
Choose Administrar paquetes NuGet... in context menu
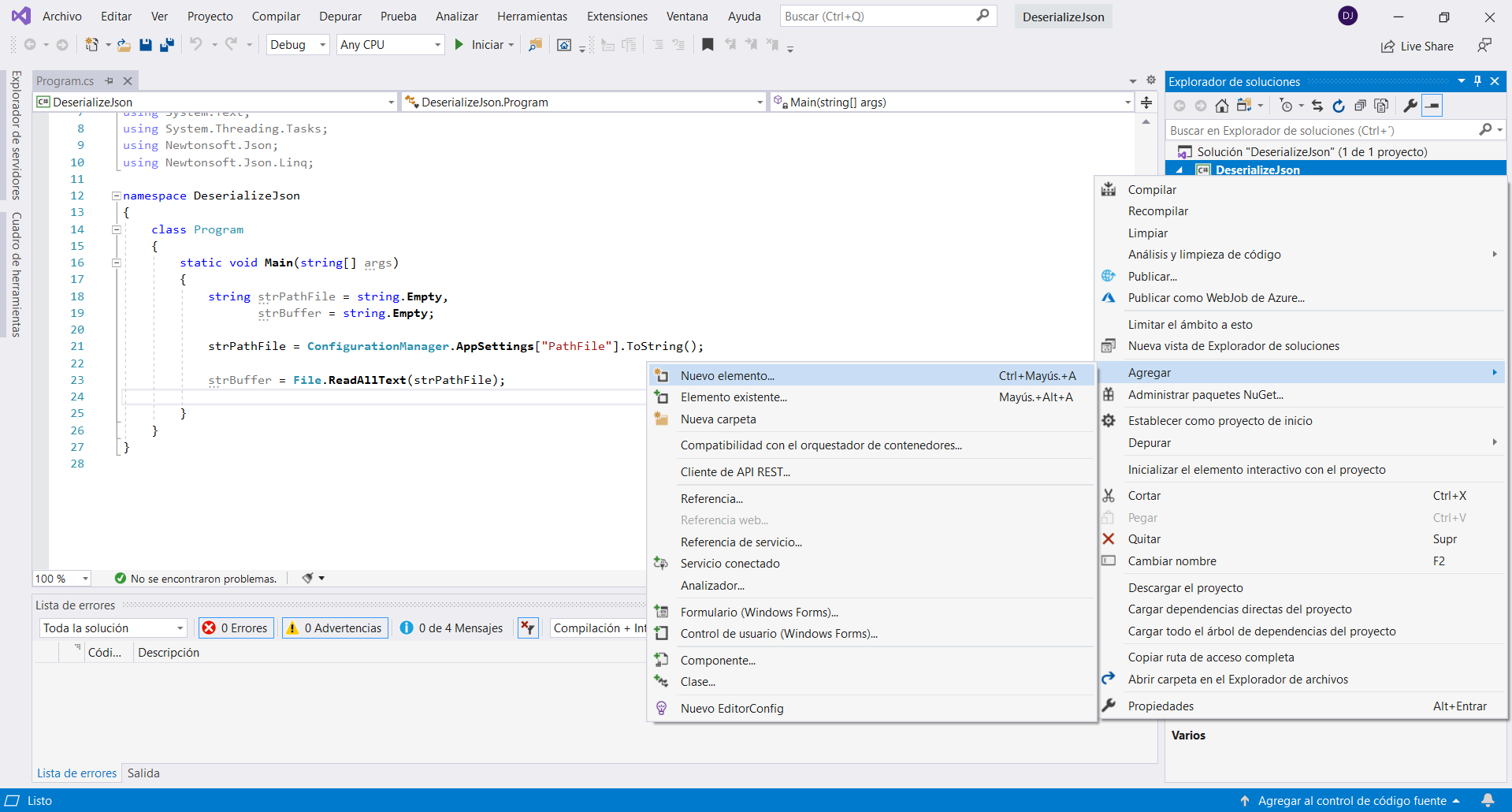[1205, 395]
